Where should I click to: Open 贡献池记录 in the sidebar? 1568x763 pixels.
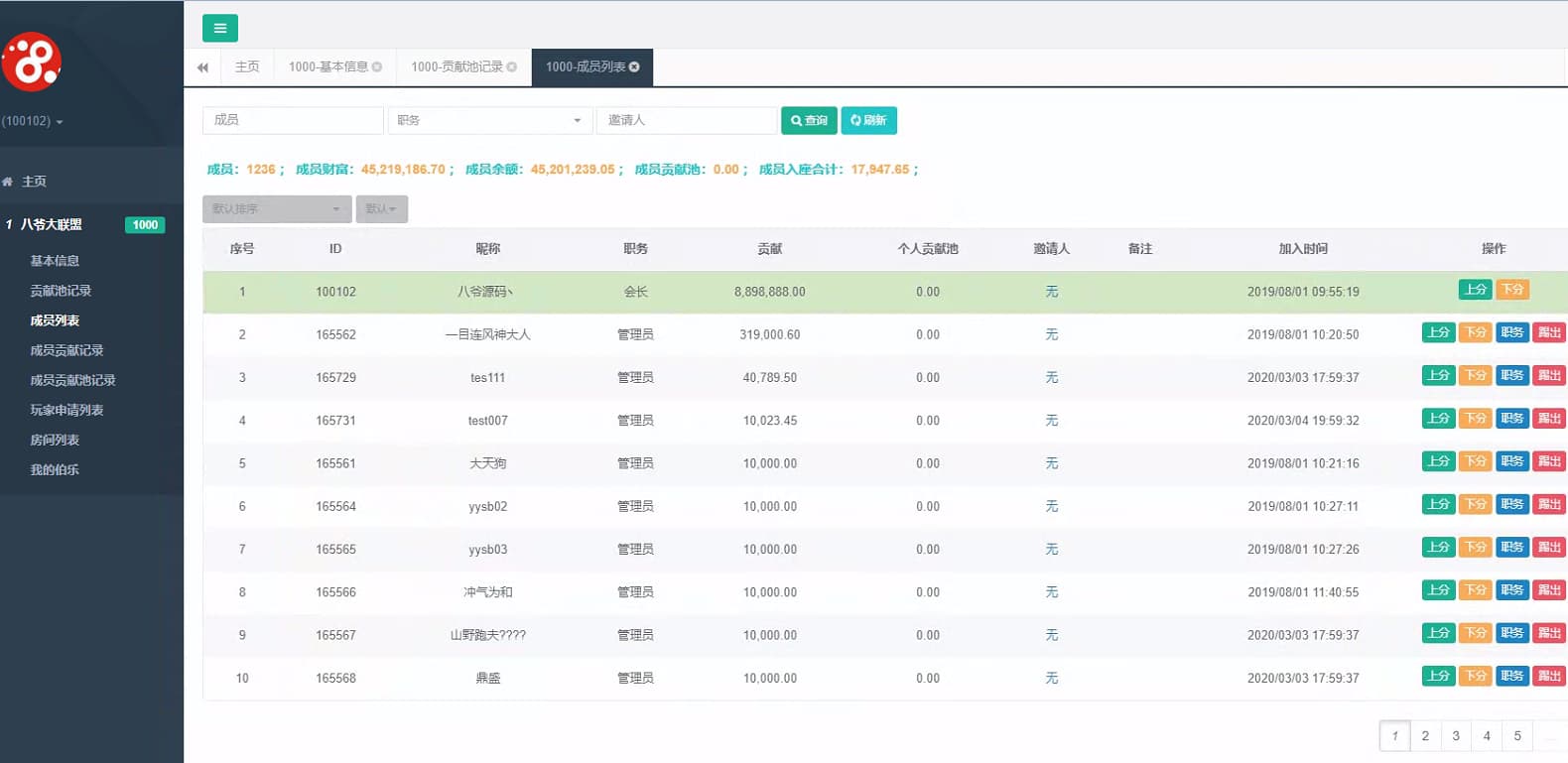(61, 291)
